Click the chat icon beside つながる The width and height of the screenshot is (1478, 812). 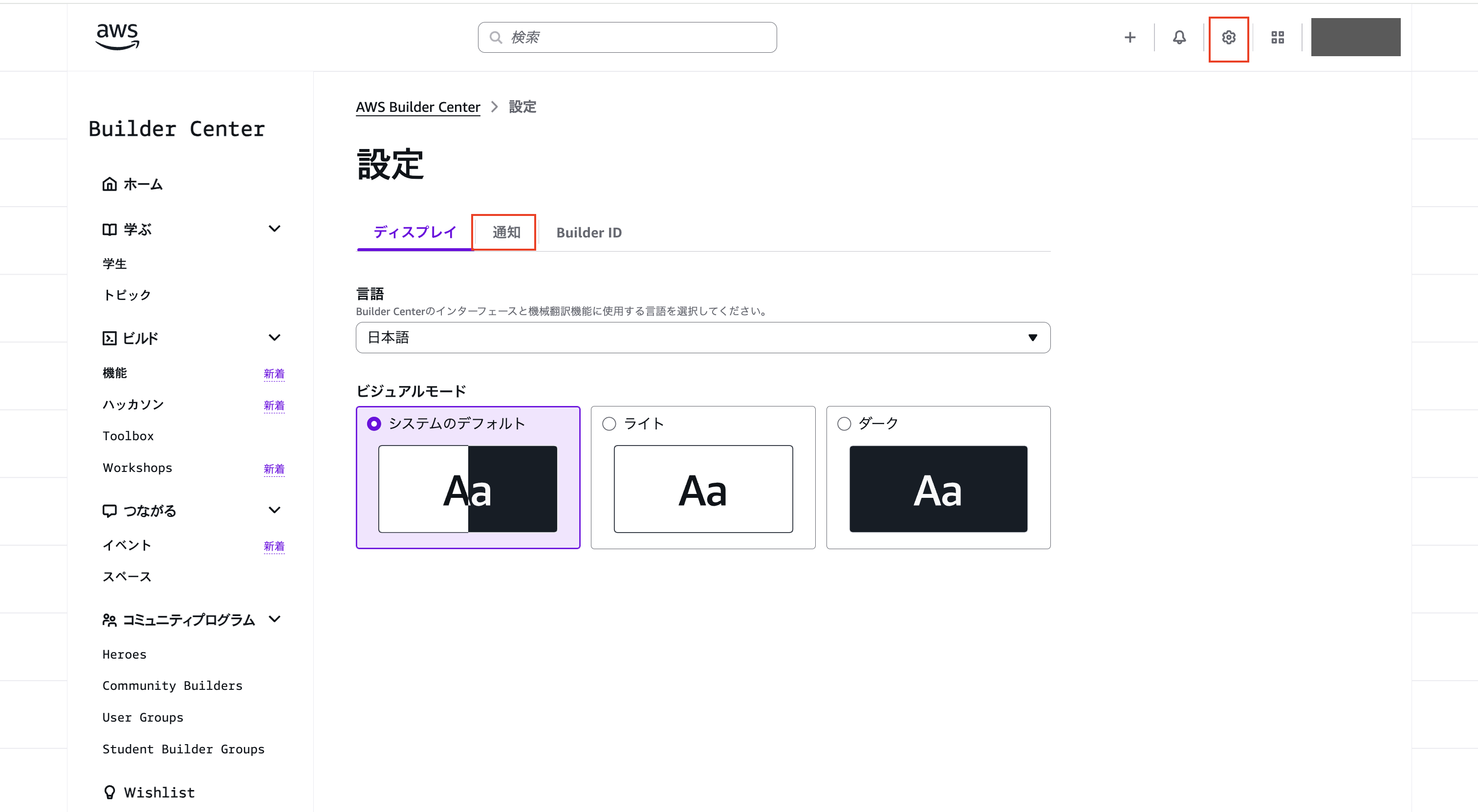(x=109, y=511)
